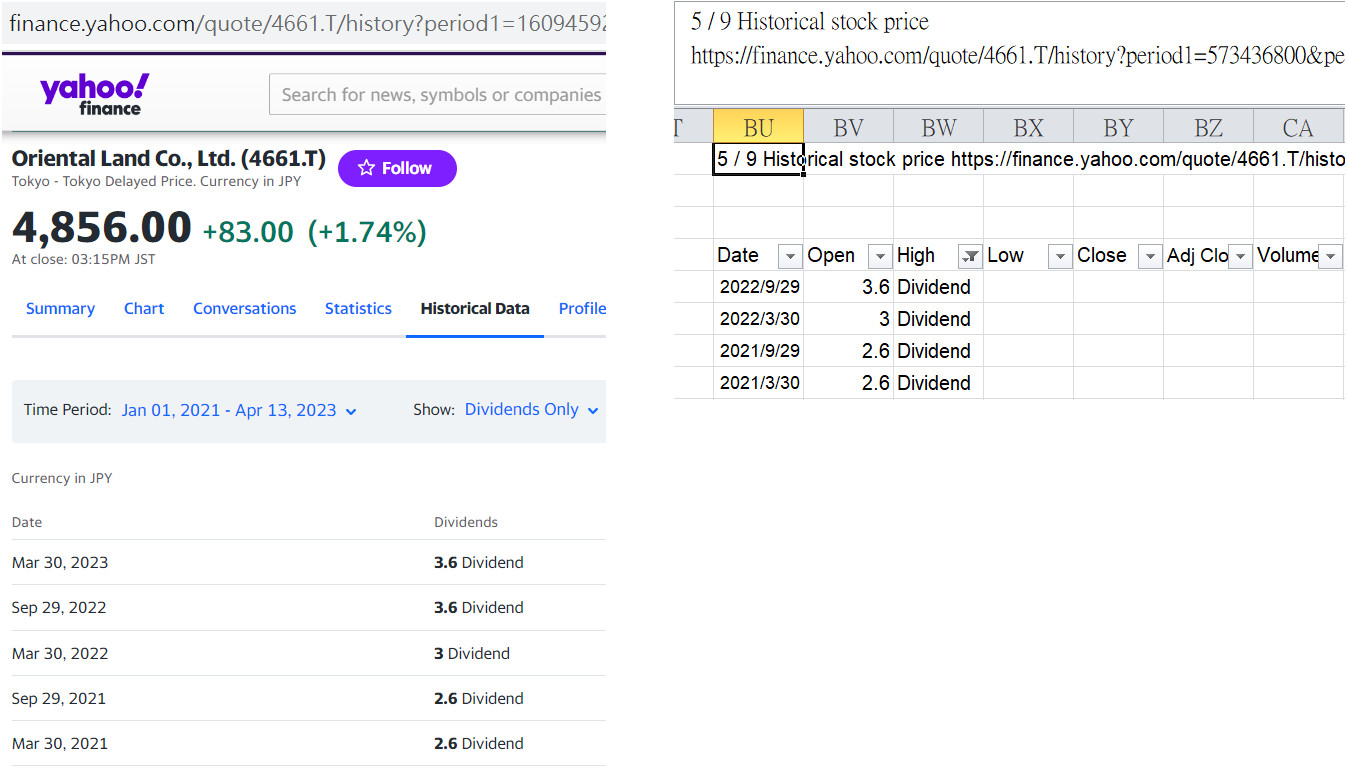Open the Volume column filter dropdown
This screenshot has width=1348, height=769.
(x=1331, y=257)
